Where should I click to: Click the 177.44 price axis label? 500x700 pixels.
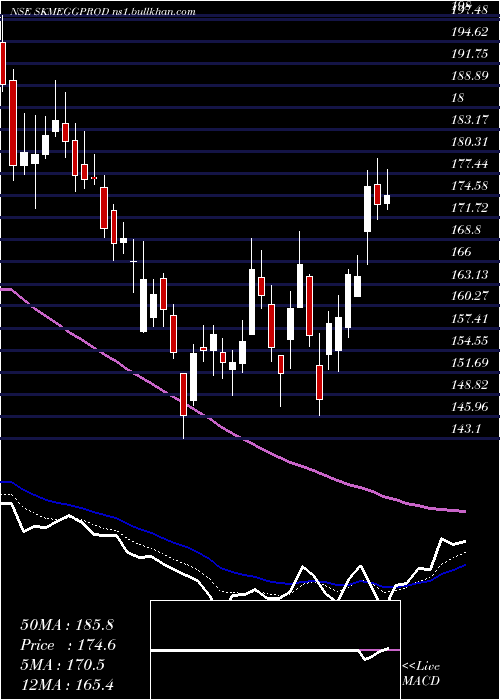coord(470,164)
